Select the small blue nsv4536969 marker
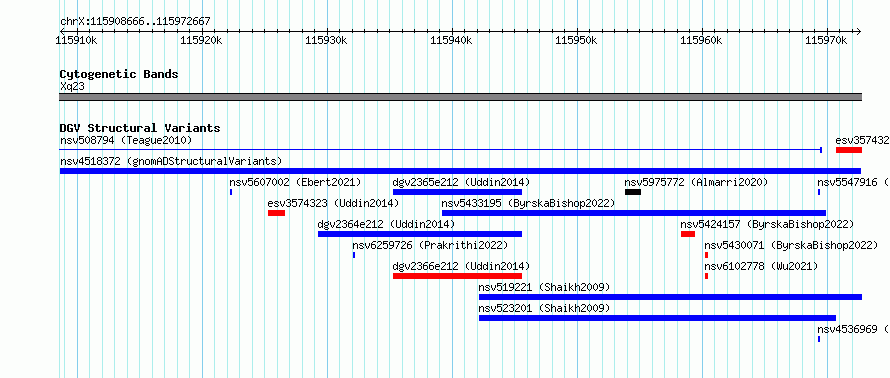890x378 pixels. coord(819,339)
